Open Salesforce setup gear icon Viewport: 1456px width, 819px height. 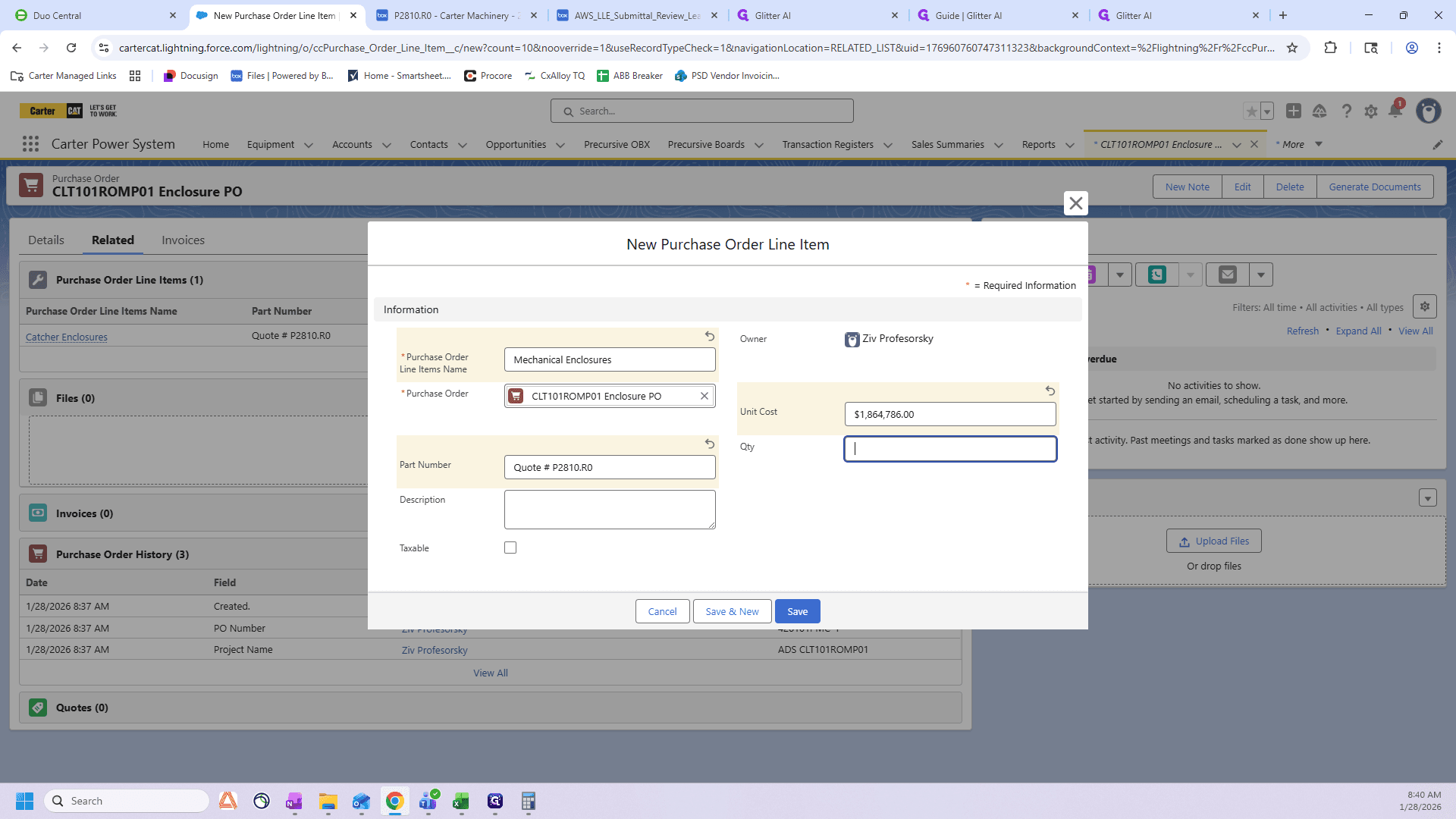(1370, 111)
